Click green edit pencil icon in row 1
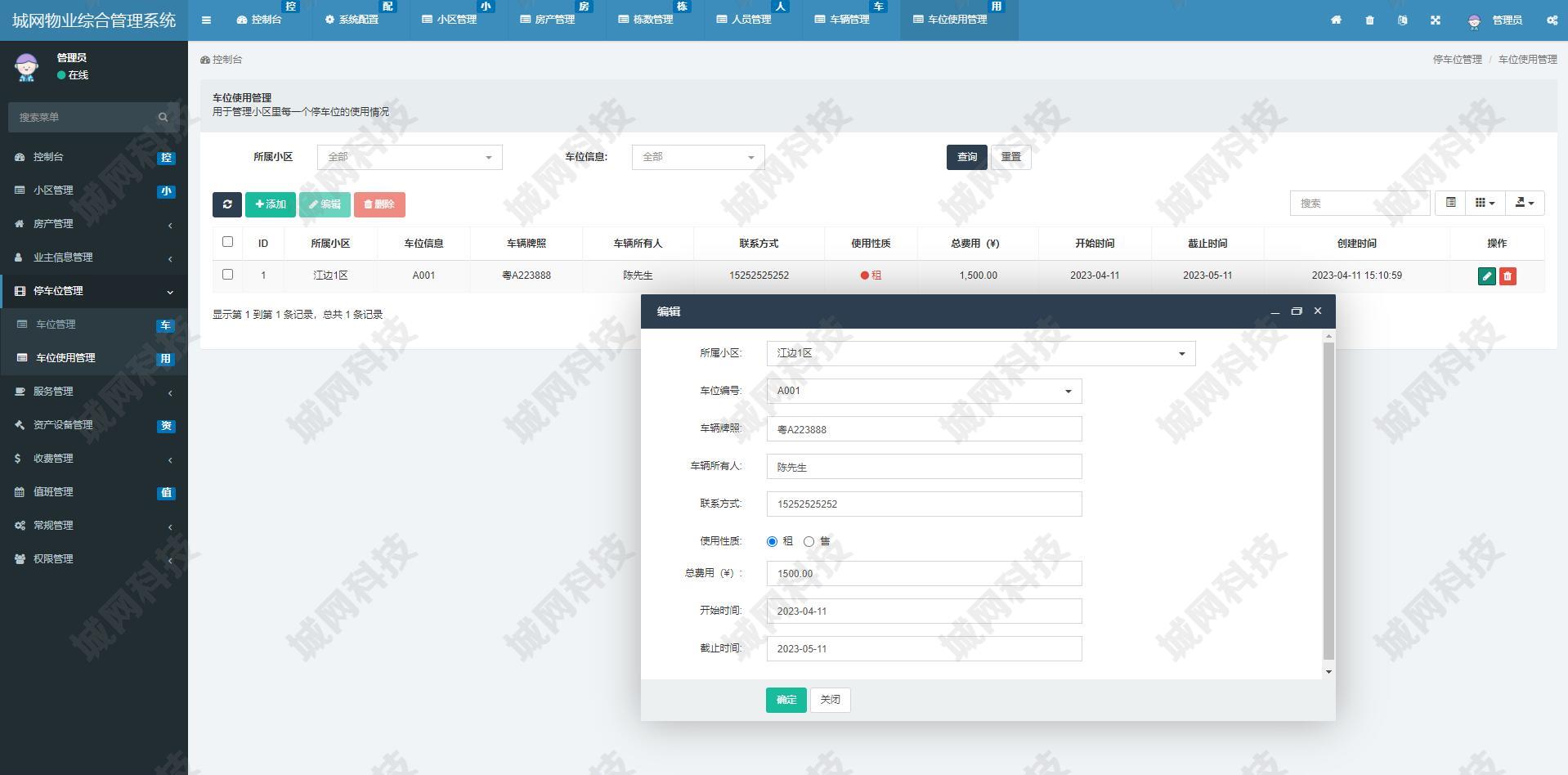Screen dimensions: 1568x775 pos(1487,276)
